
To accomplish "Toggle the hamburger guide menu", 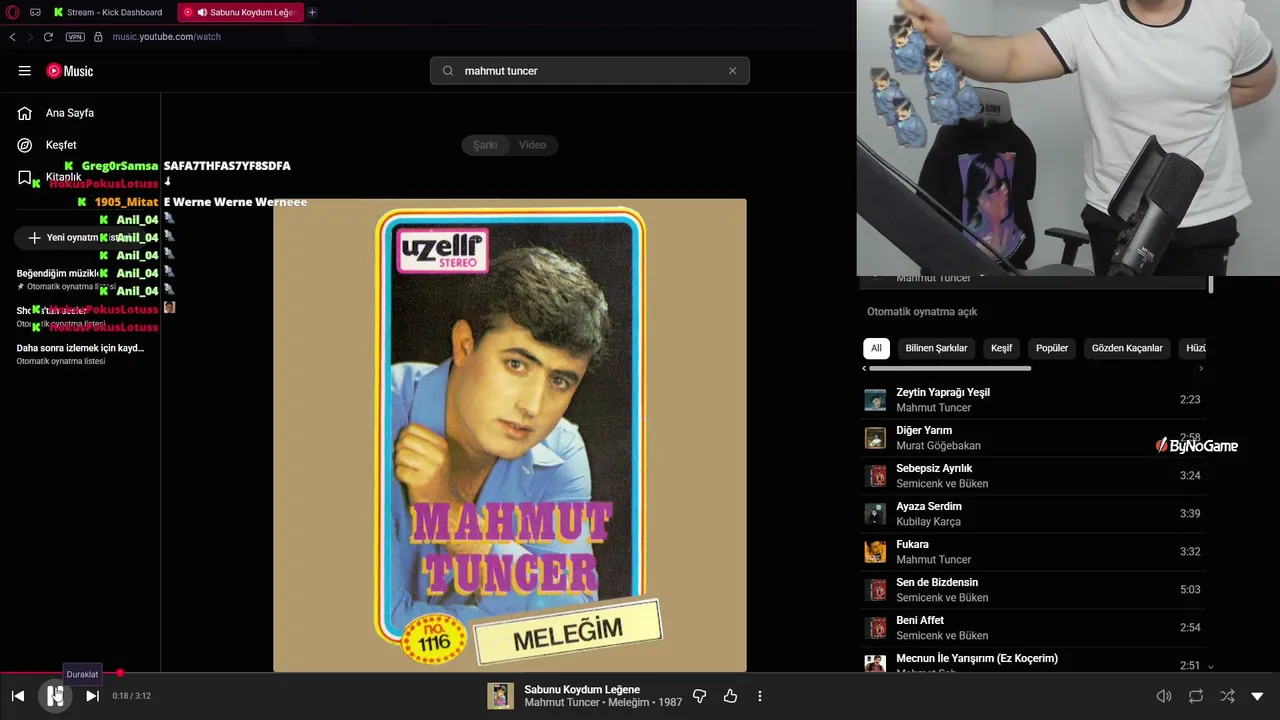I will (x=24, y=71).
